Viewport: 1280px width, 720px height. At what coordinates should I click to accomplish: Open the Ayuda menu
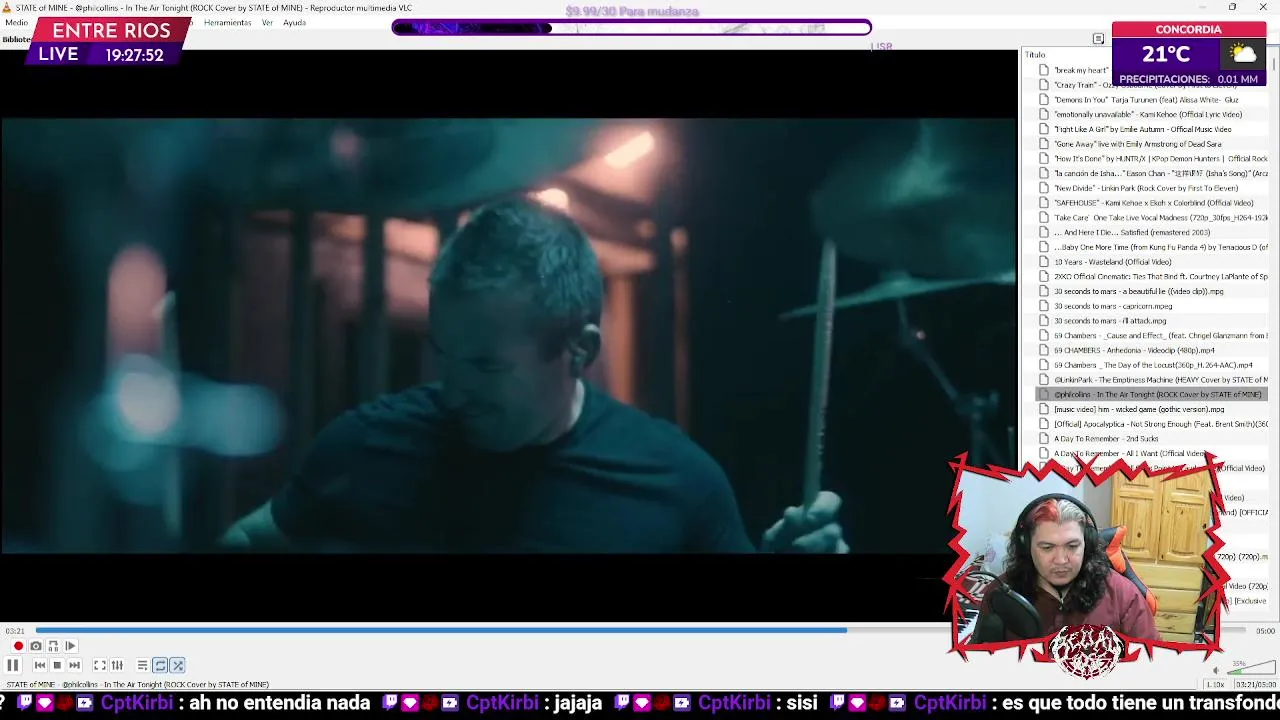pyautogui.click(x=294, y=22)
